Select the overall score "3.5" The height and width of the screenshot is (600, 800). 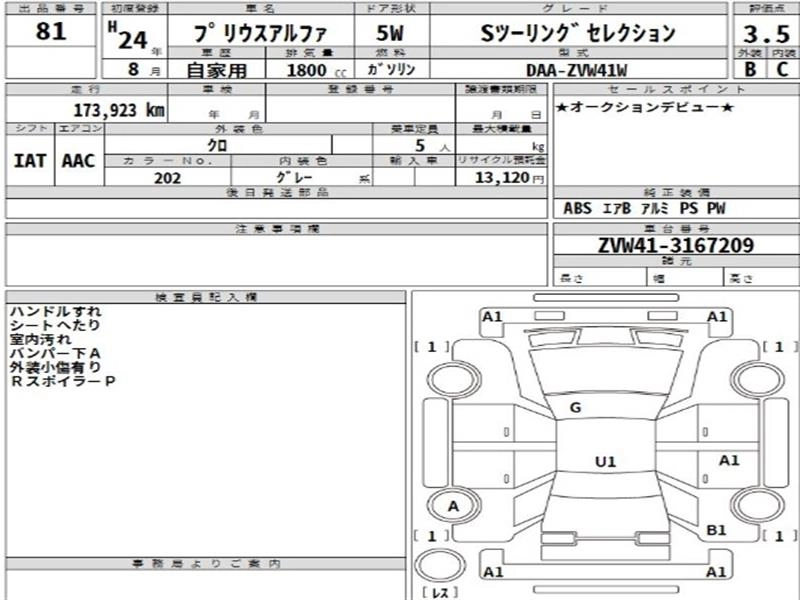766,34
